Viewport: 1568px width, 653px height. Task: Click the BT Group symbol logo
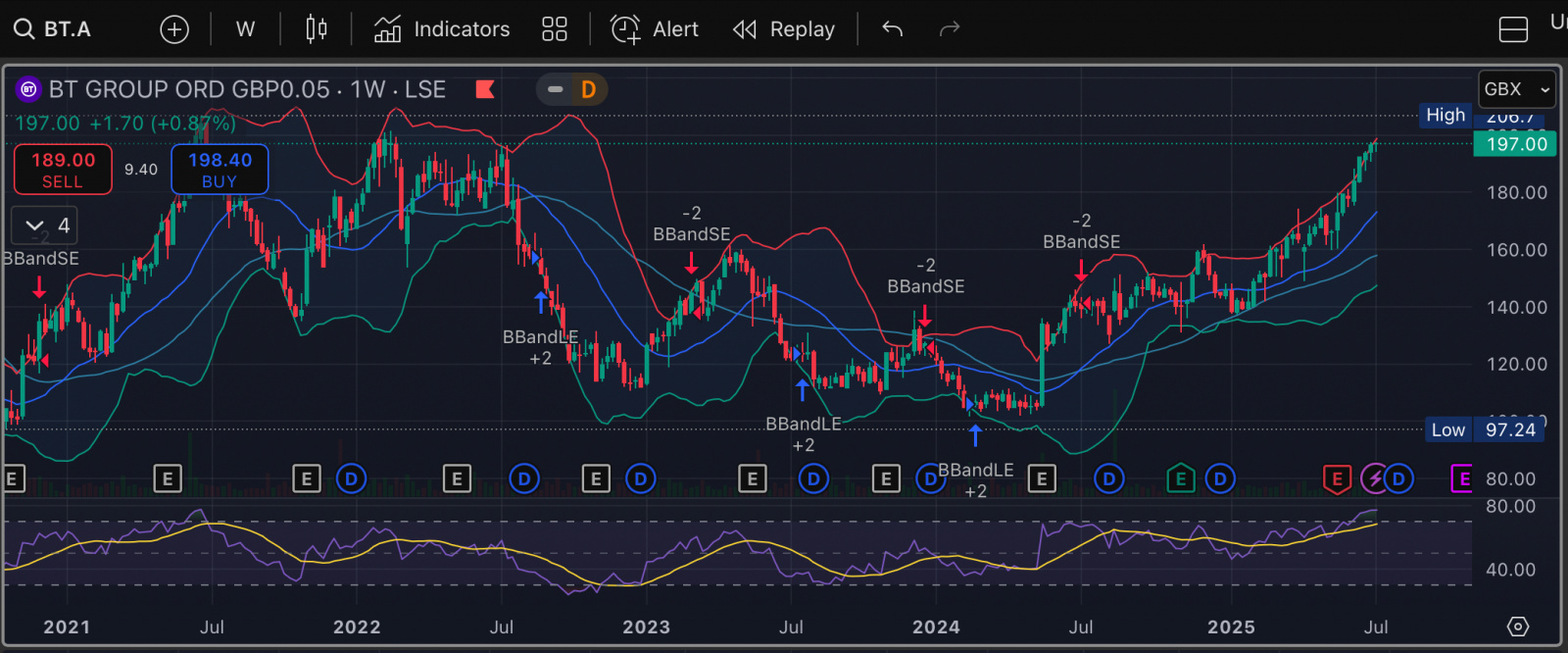[28, 90]
